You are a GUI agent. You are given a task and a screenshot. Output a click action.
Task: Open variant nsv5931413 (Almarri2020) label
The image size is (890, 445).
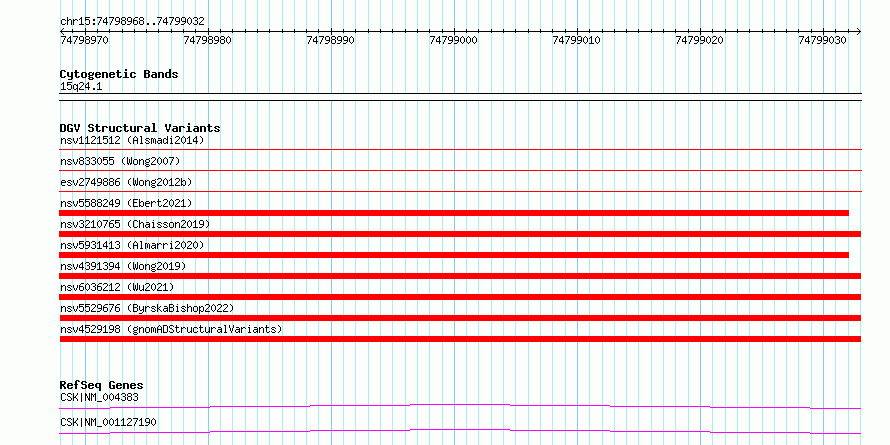click(132, 245)
